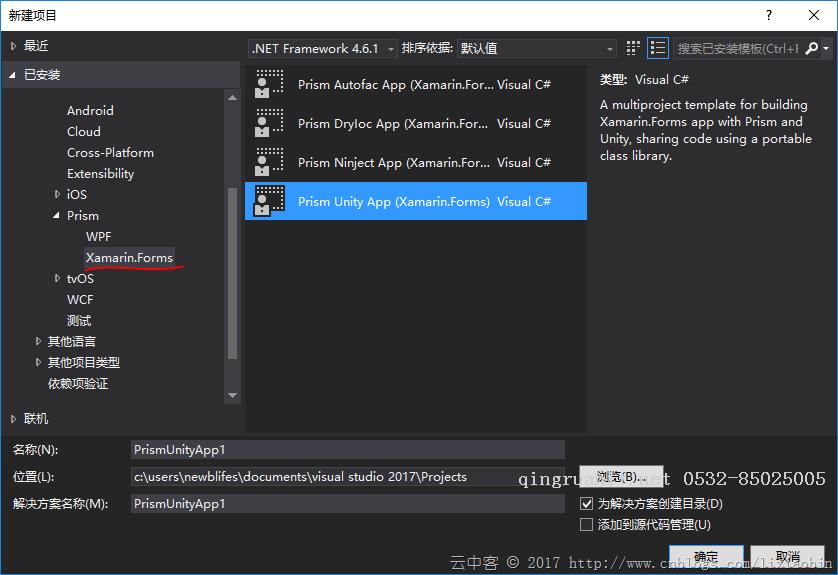Select Xamarin.Forms under Prism
Screen dimensions: 838x575
[x=129, y=257]
